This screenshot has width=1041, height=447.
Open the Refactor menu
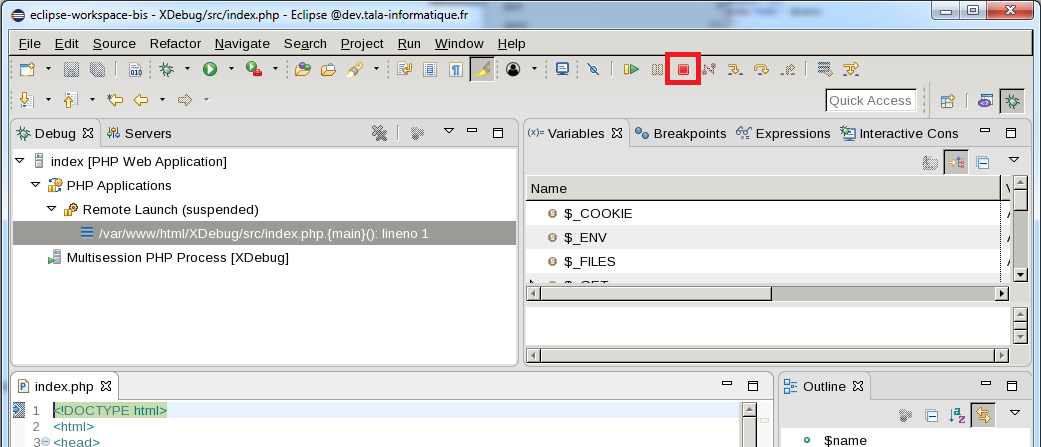tap(175, 44)
